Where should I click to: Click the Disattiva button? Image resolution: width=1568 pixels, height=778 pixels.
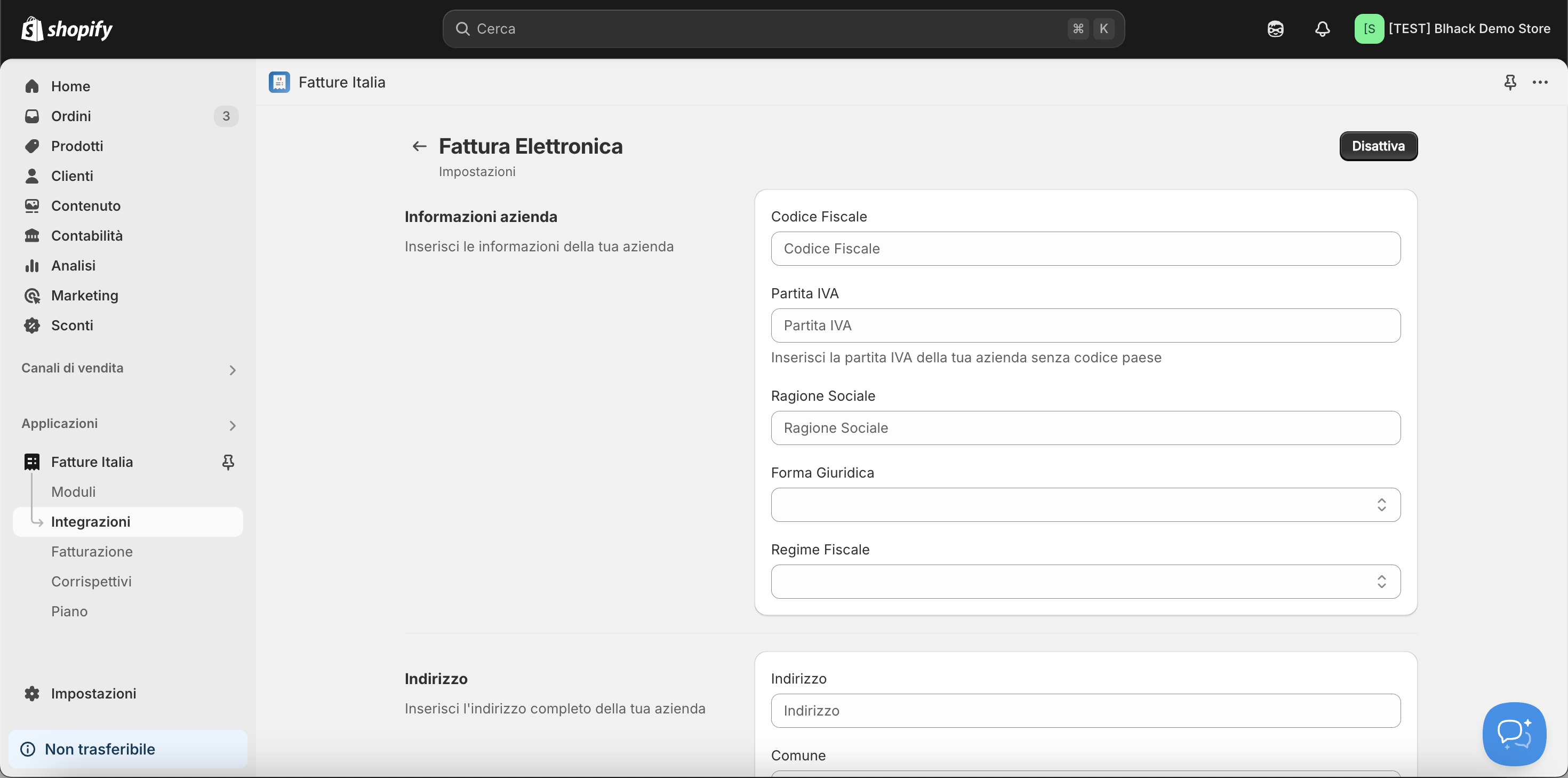point(1378,146)
